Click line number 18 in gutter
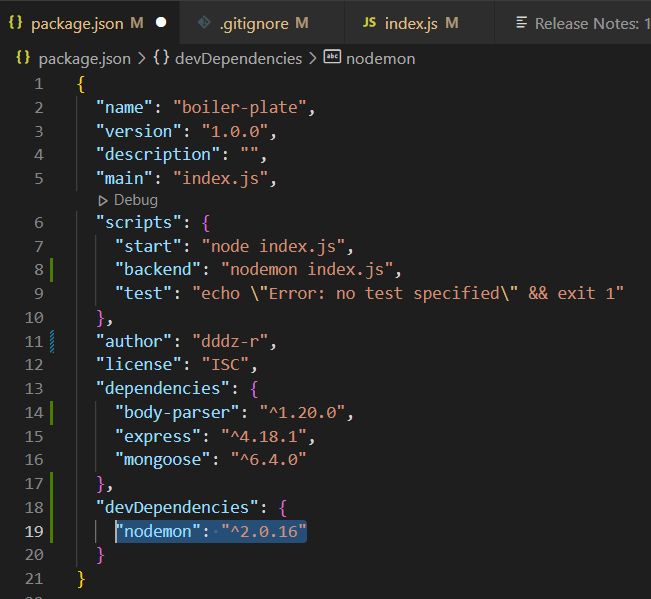This screenshot has height=599, width=651. point(34,507)
